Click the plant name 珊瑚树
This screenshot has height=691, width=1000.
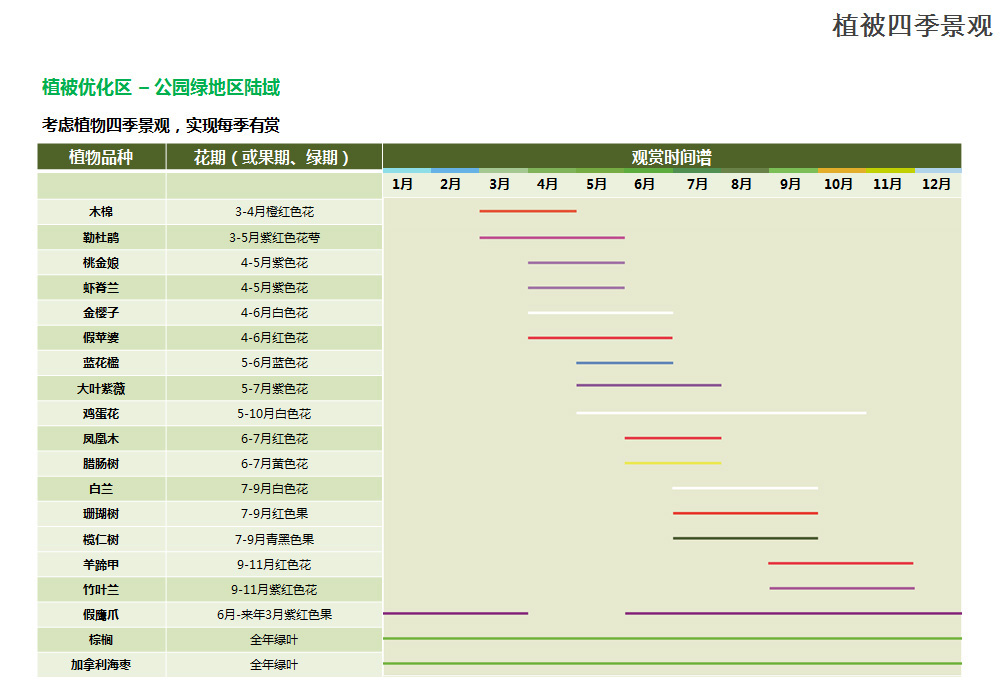click(x=101, y=514)
